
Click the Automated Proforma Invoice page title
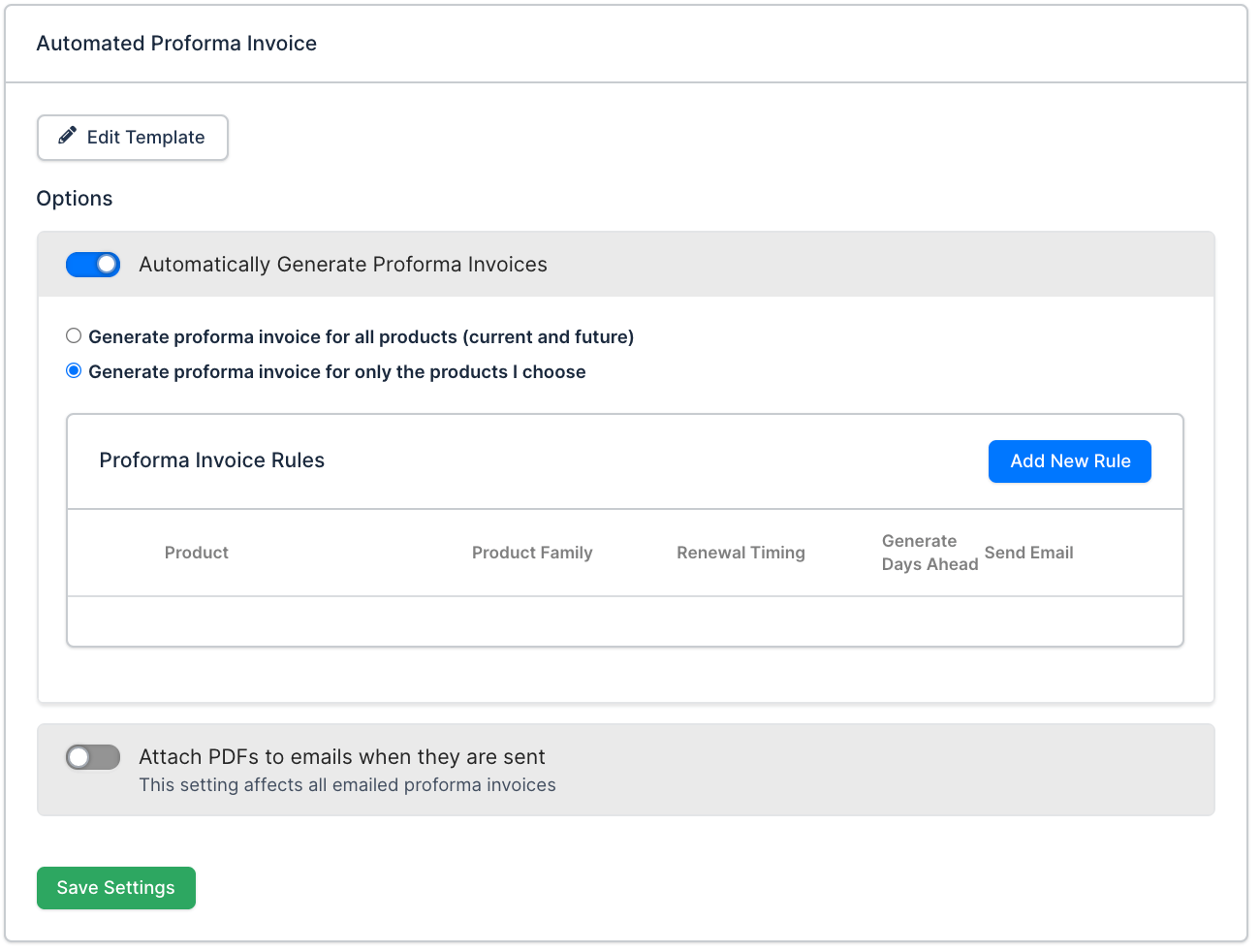176,44
